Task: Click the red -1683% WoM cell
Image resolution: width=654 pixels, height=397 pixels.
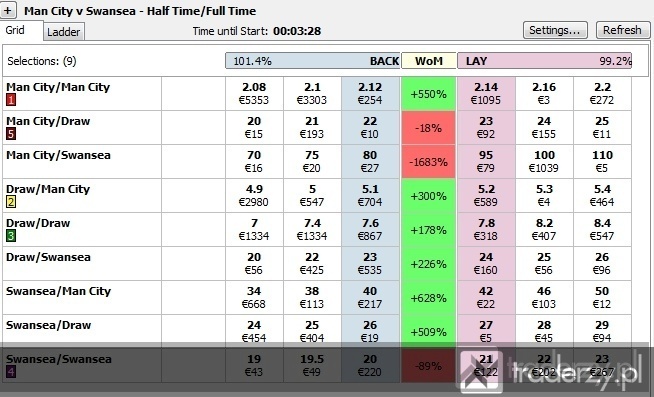Action: [x=428, y=162]
